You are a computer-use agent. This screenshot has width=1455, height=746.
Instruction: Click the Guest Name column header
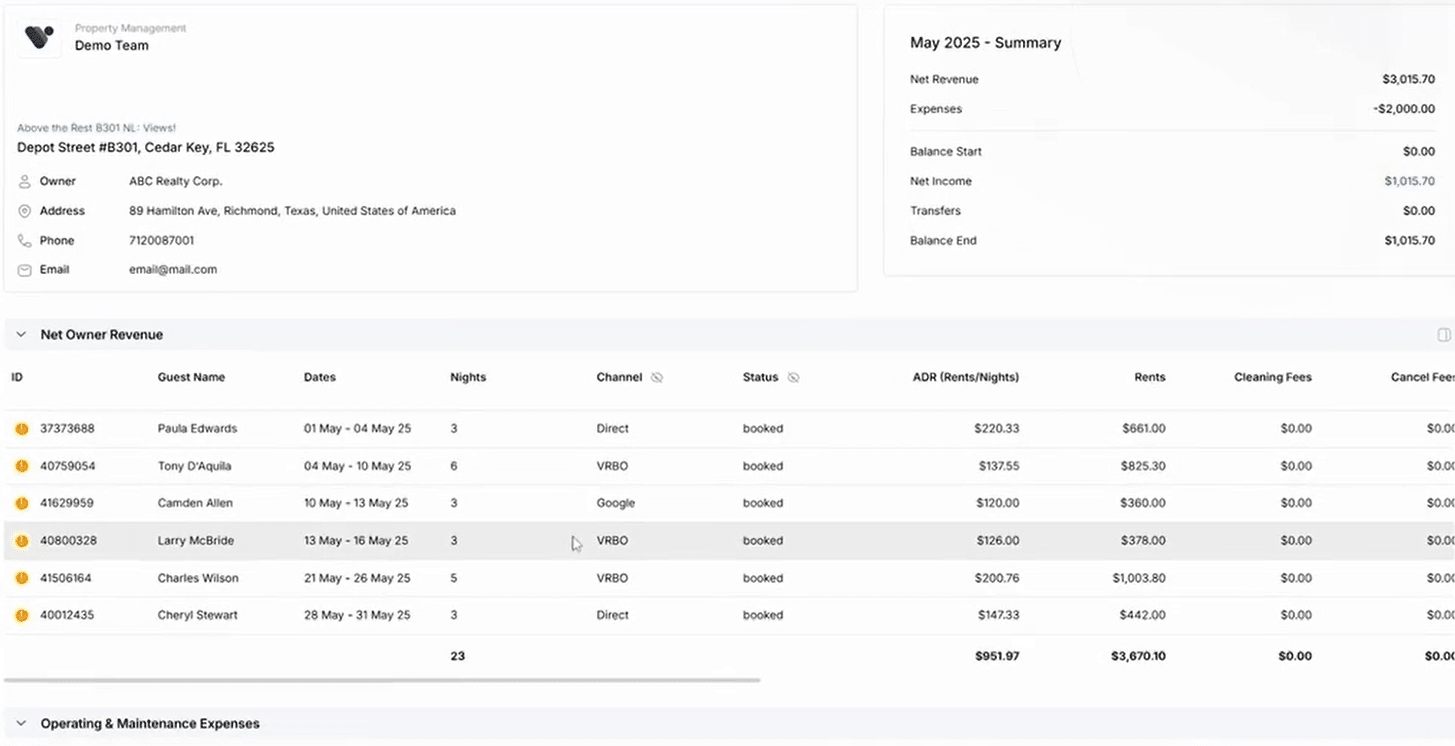click(191, 378)
